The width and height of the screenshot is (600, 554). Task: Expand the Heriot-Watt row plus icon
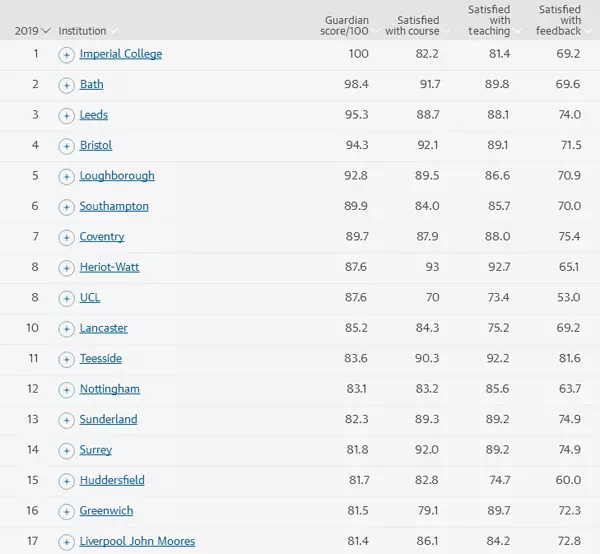[x=66, y=267]
